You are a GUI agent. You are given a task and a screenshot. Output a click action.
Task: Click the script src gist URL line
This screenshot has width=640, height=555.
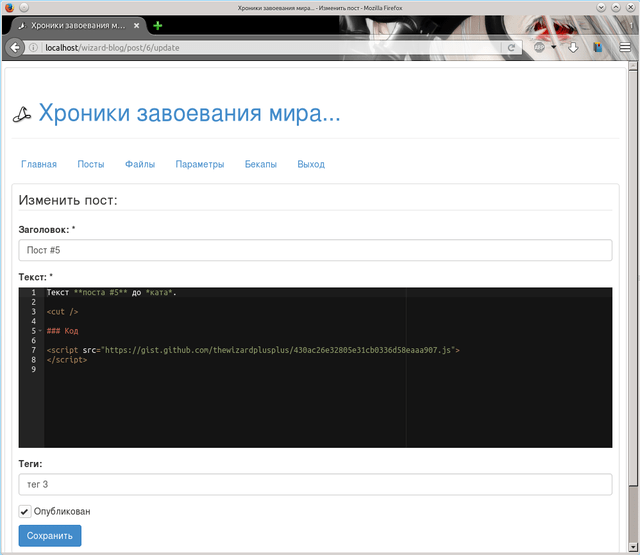253,350
